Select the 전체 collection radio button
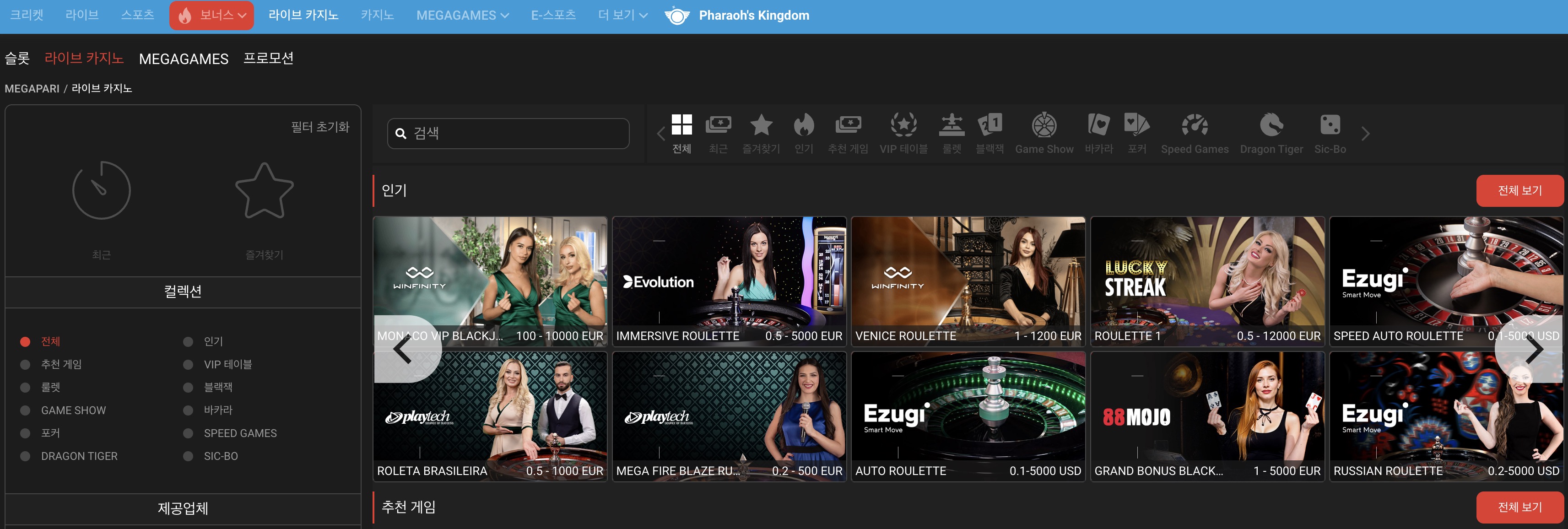The width and height of the screenshot is (1568, 529). pos(25,341)
